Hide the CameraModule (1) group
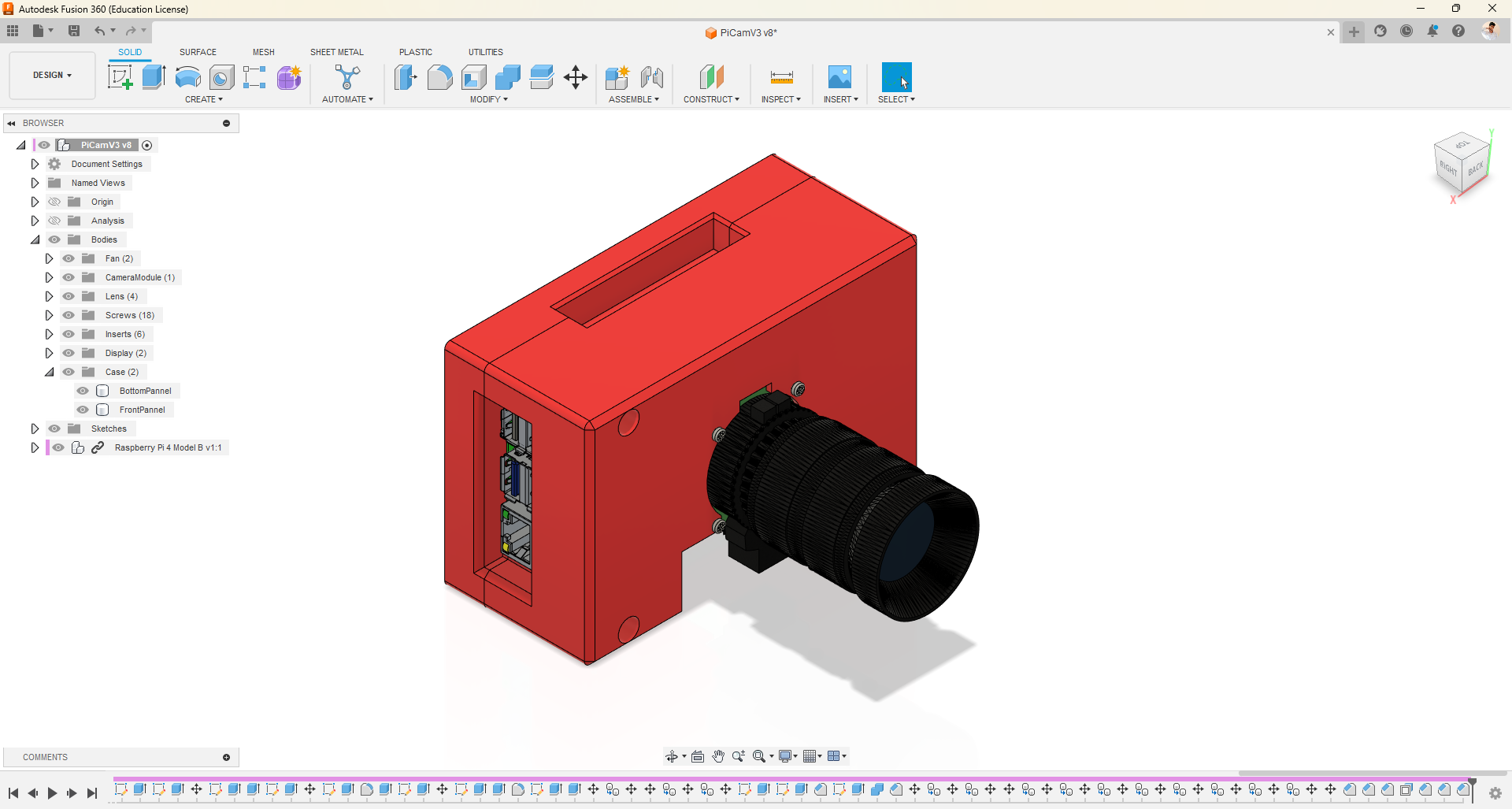Image resolution: width=1512 pixels, height=809 pixels. pos(69,277)
